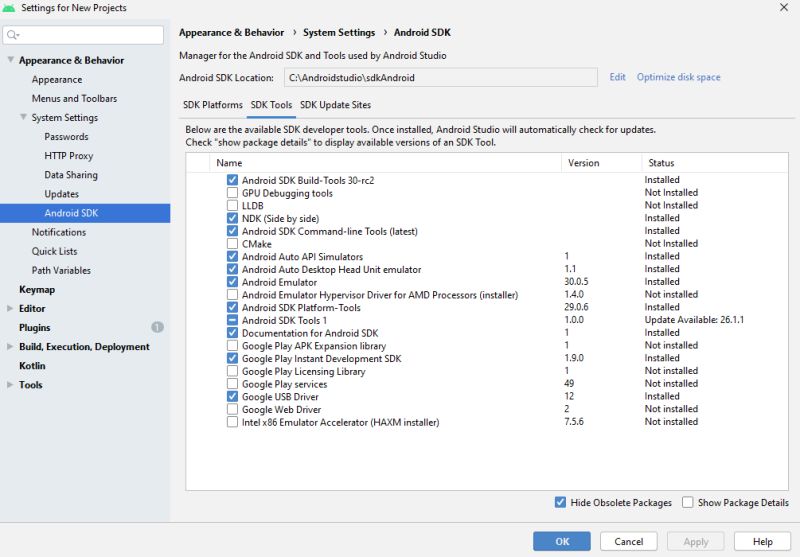Uncheck Android SDK Command-line Tools (latest)
The height and width of the screenshot is (557, 800).
coord(232,231)
